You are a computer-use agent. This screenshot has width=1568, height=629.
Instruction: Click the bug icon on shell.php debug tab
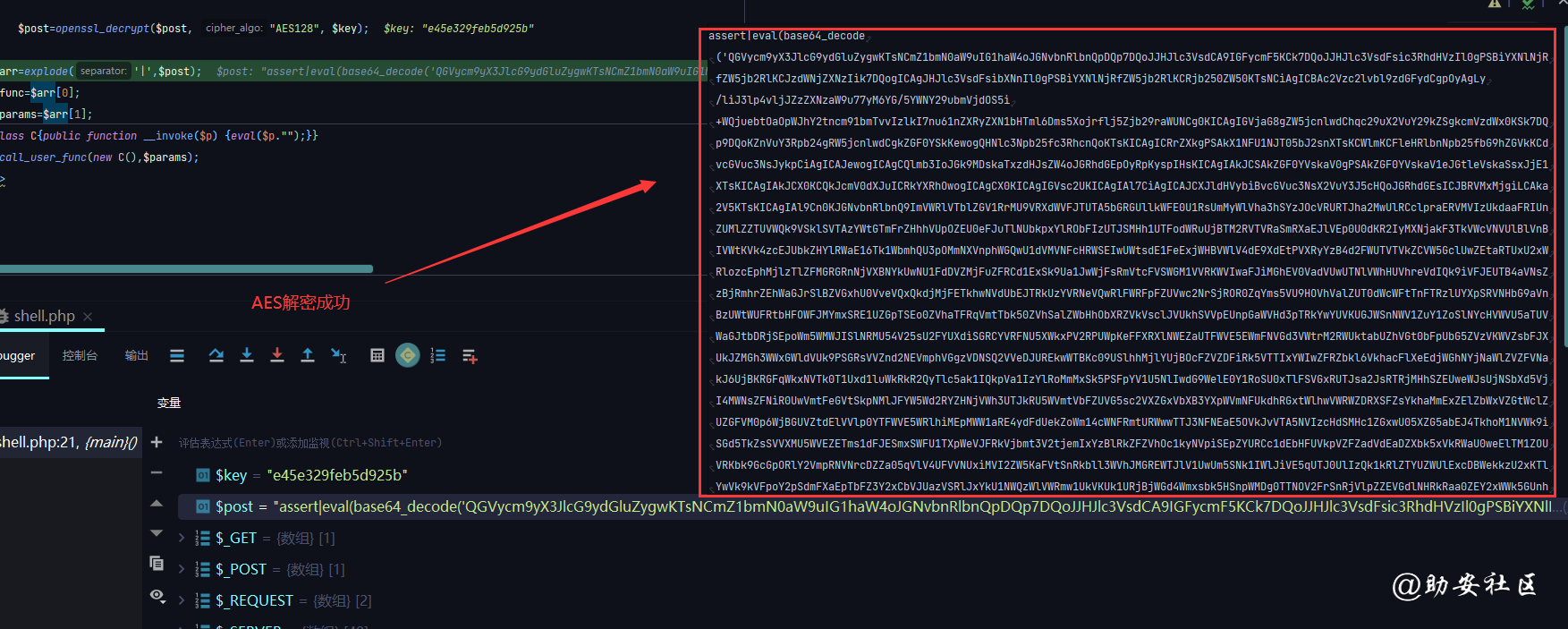tap(4, 316)
